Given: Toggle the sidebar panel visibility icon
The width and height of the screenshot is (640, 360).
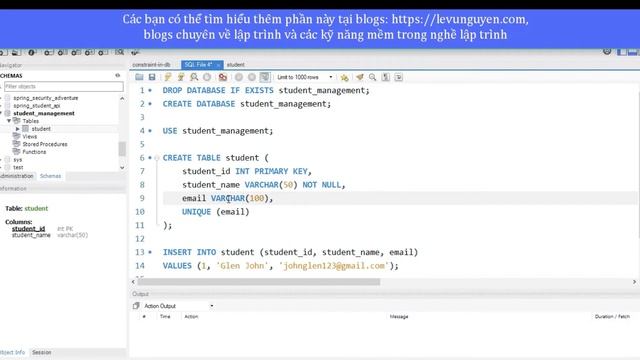Looking at the screenshot, I should click(x=622, y=52).
